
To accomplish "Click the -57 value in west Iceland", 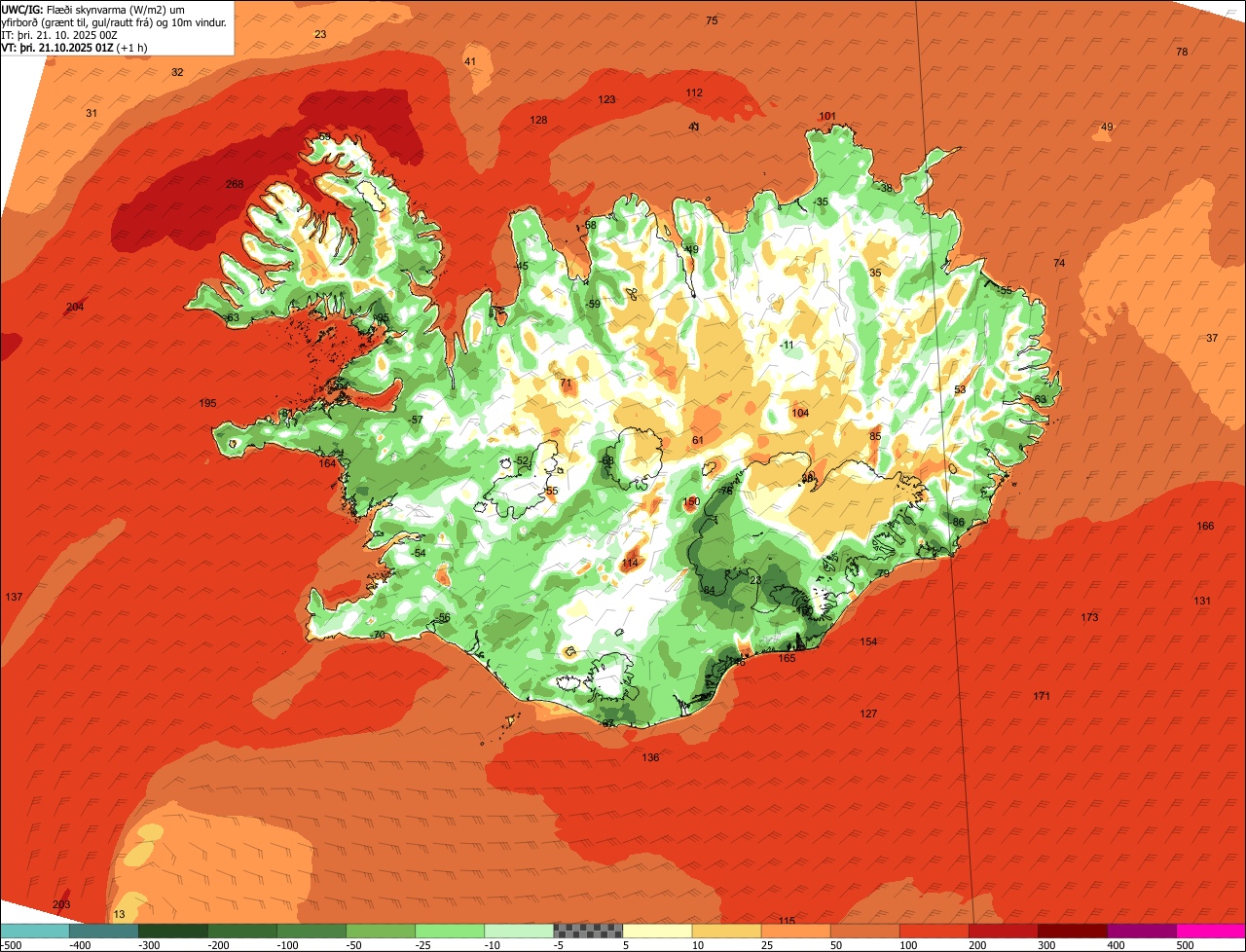I will tap(416, 419).
